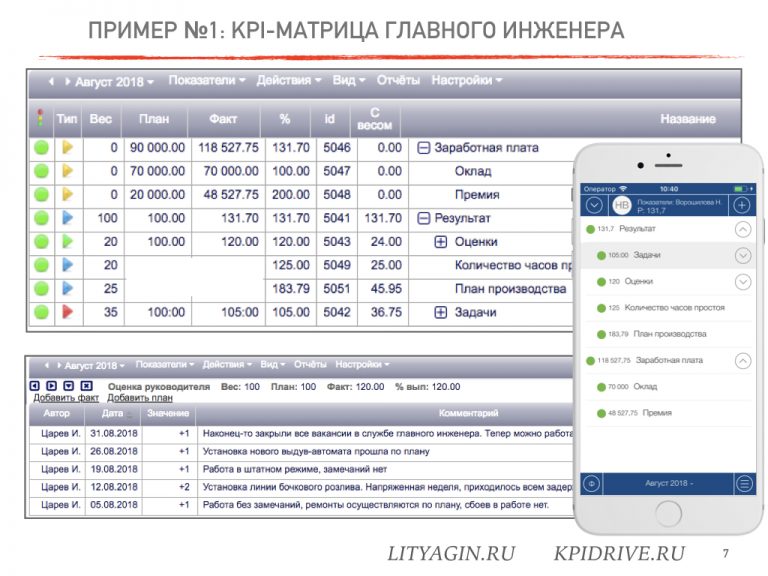Select the План производства row name in table
Image resolution: width=768 pixels, height=576 pixels.
510,289
